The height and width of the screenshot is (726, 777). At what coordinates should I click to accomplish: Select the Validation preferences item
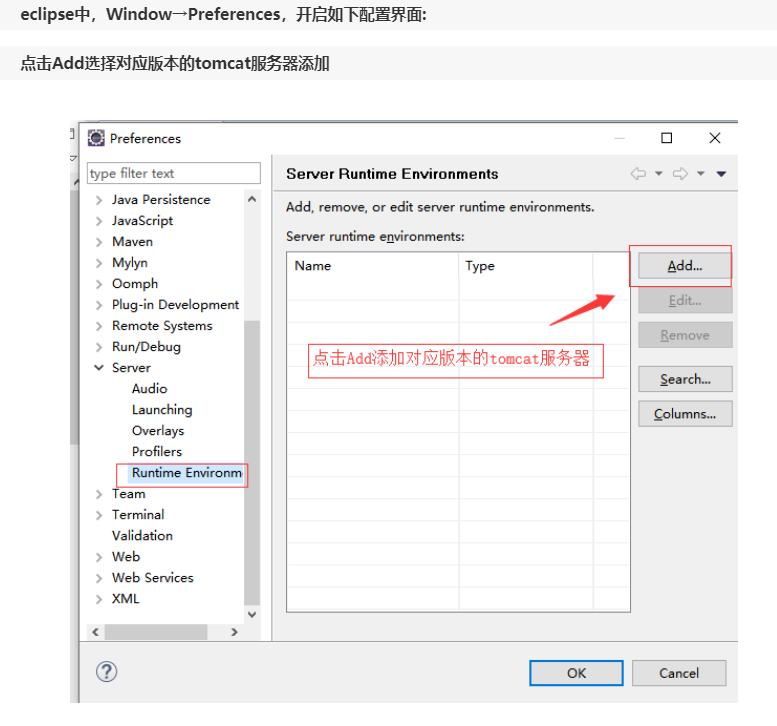click(142, 536)
